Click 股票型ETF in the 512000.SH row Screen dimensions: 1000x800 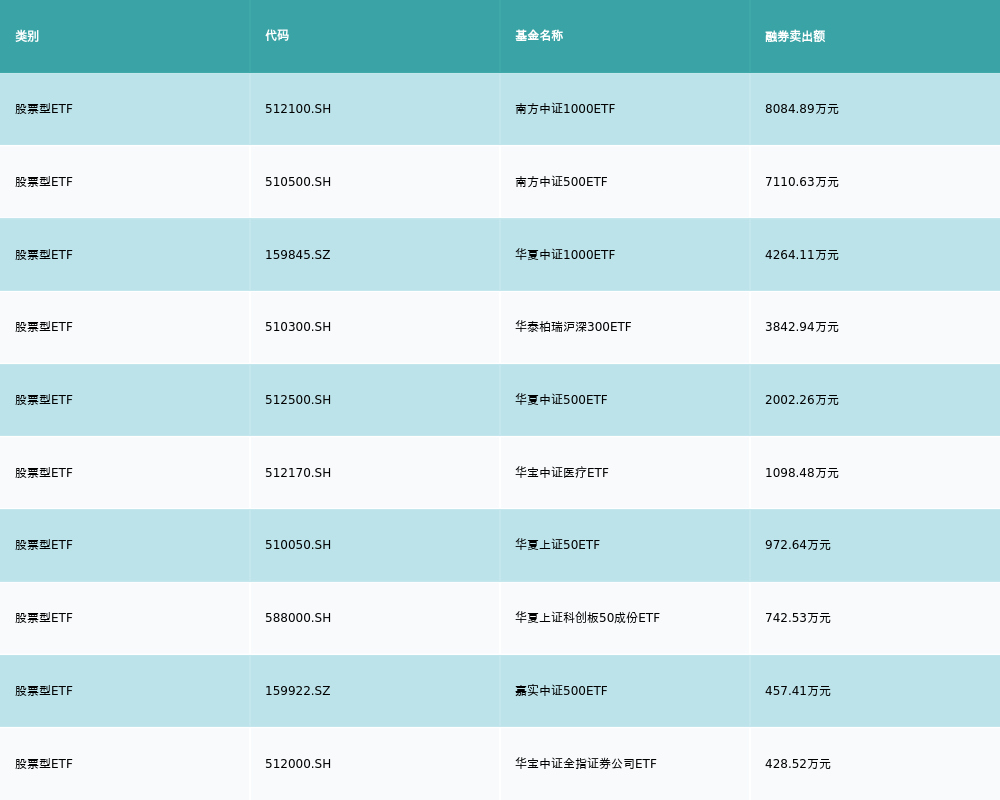click(44, 764)
